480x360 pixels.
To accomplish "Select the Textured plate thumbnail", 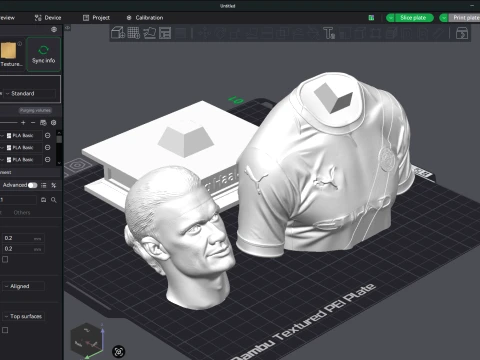I will pyautogui.click(x=8, y=51).
